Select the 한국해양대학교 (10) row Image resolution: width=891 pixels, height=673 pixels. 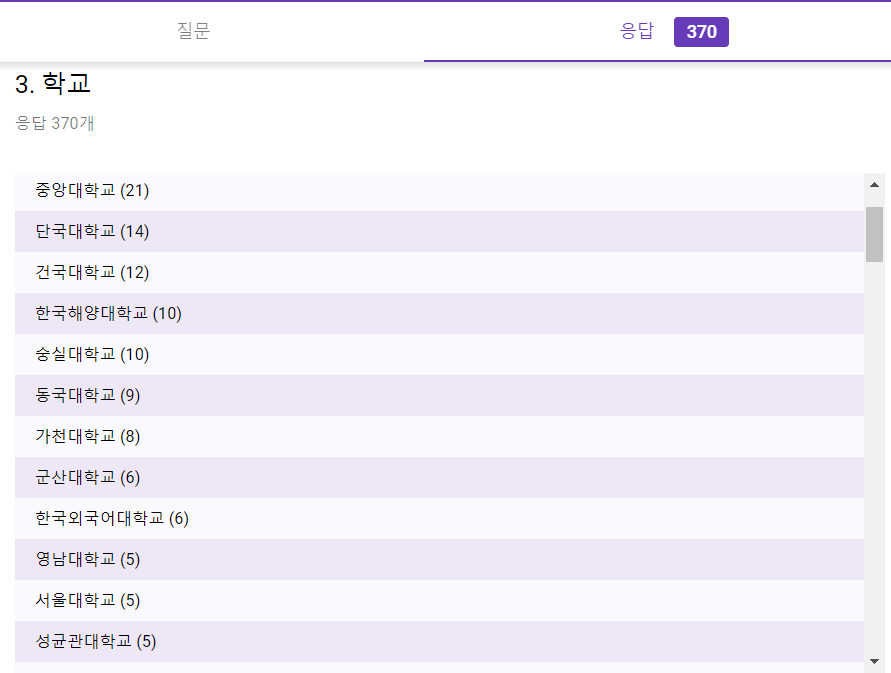[x=439, y=313]
